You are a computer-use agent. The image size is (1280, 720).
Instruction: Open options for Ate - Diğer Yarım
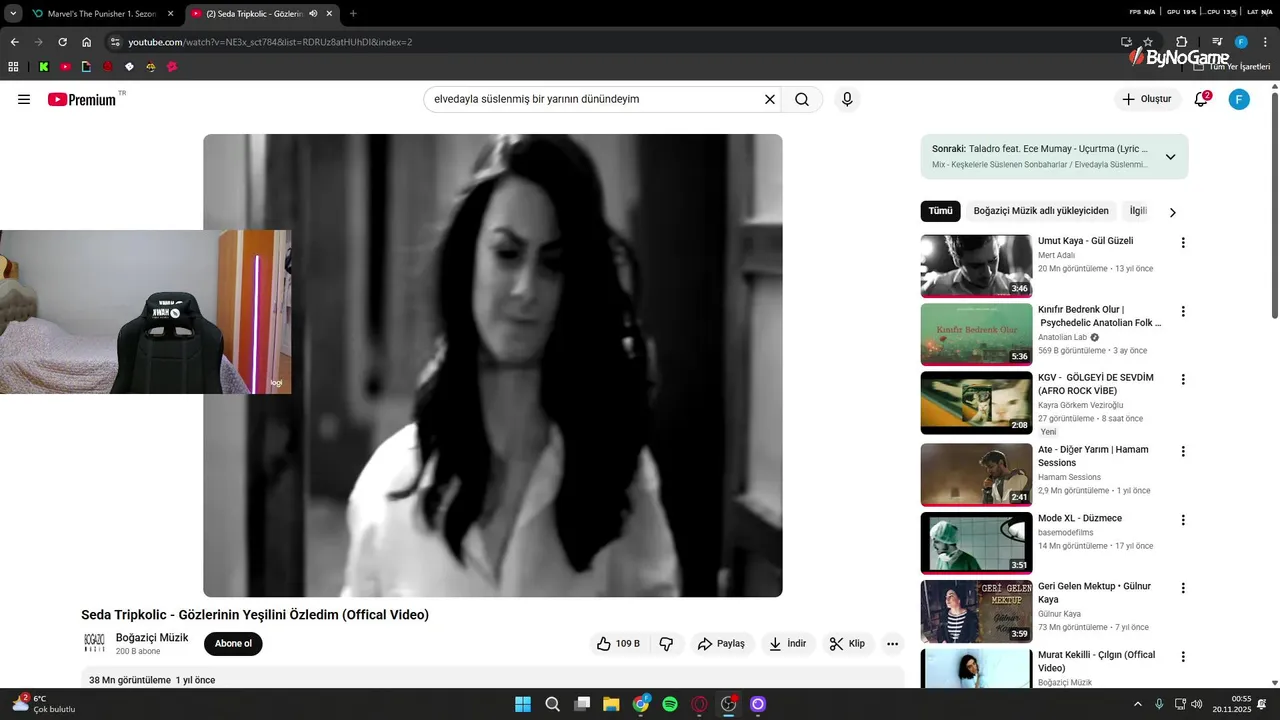click(1183, 452)
